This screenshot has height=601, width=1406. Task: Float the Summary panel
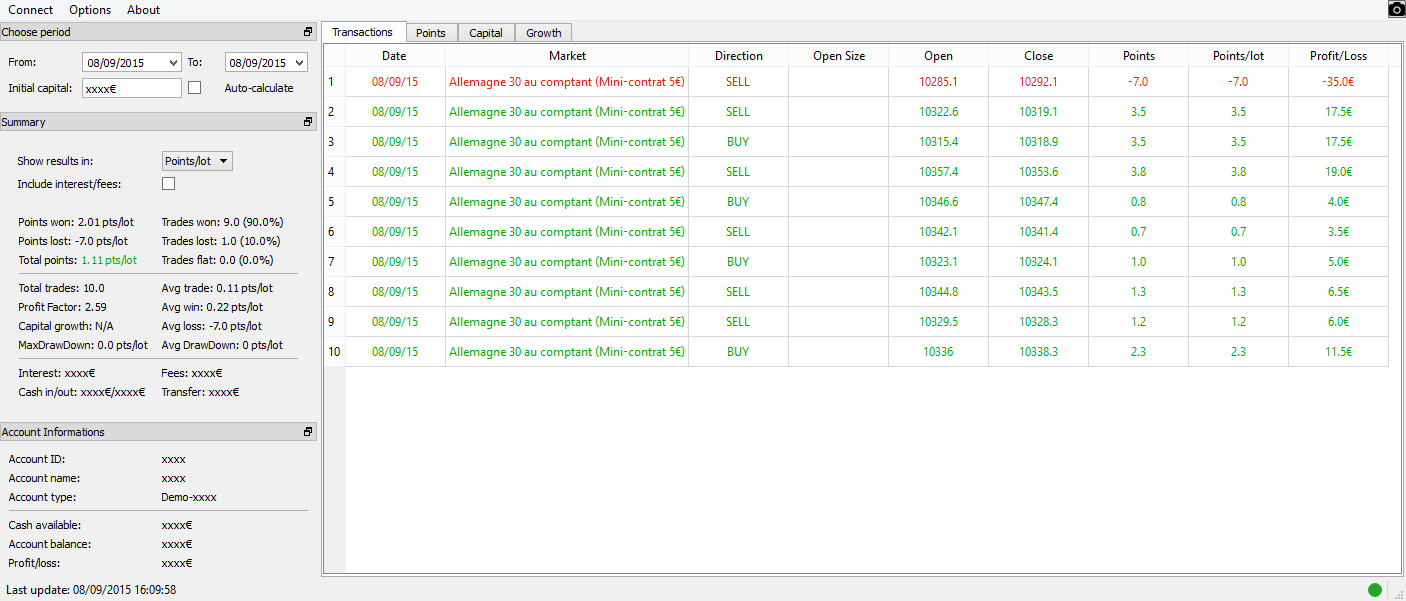308,122
